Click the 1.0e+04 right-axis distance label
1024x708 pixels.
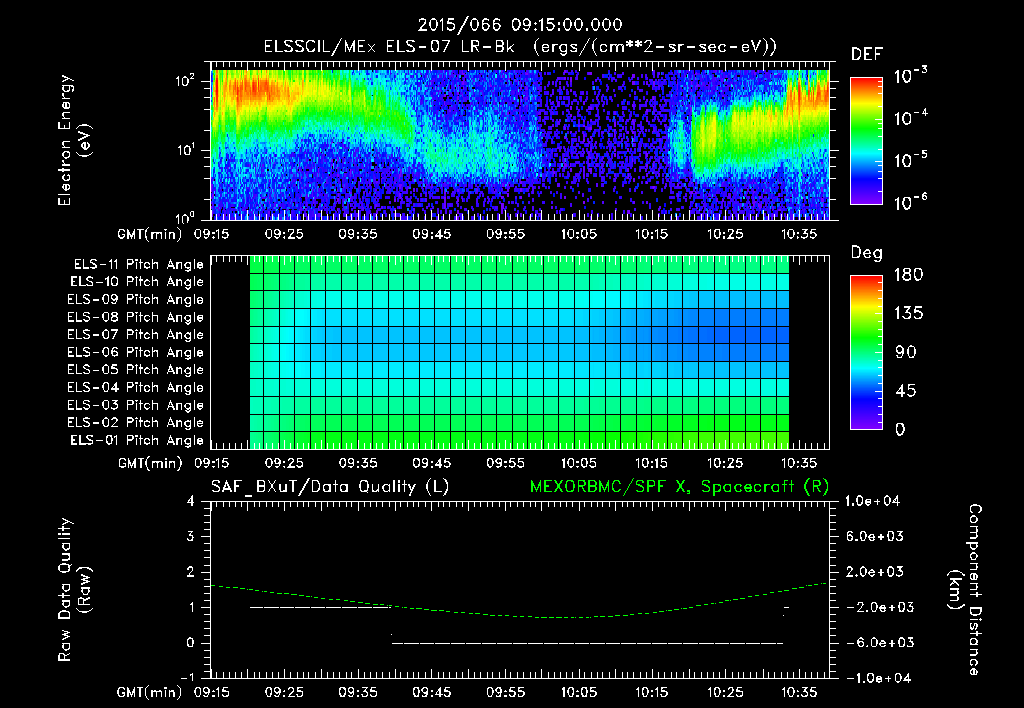point(872,501)
